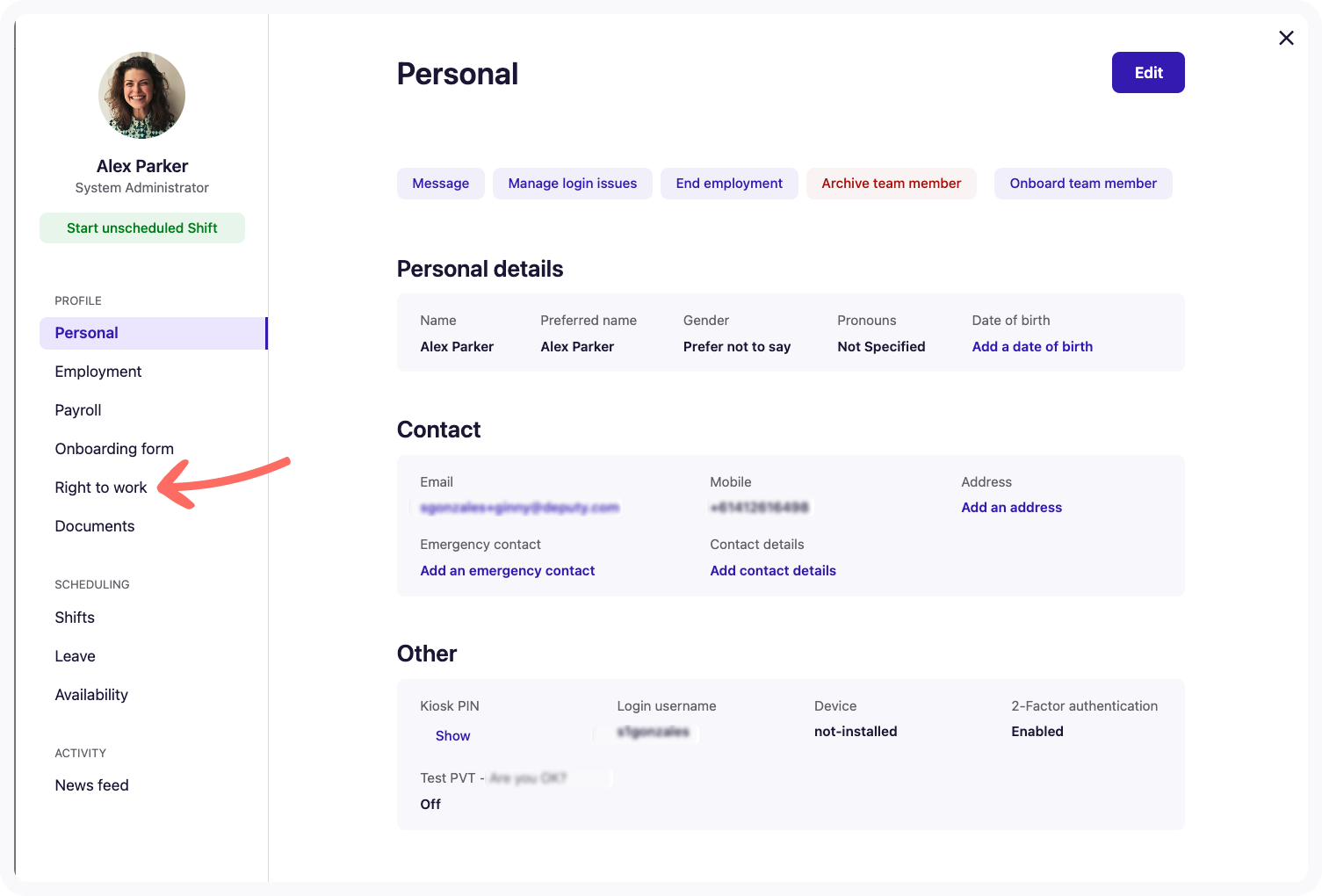1322x896 pixels.
Task: Click the Message button
Action: click(x=440, y=184)
